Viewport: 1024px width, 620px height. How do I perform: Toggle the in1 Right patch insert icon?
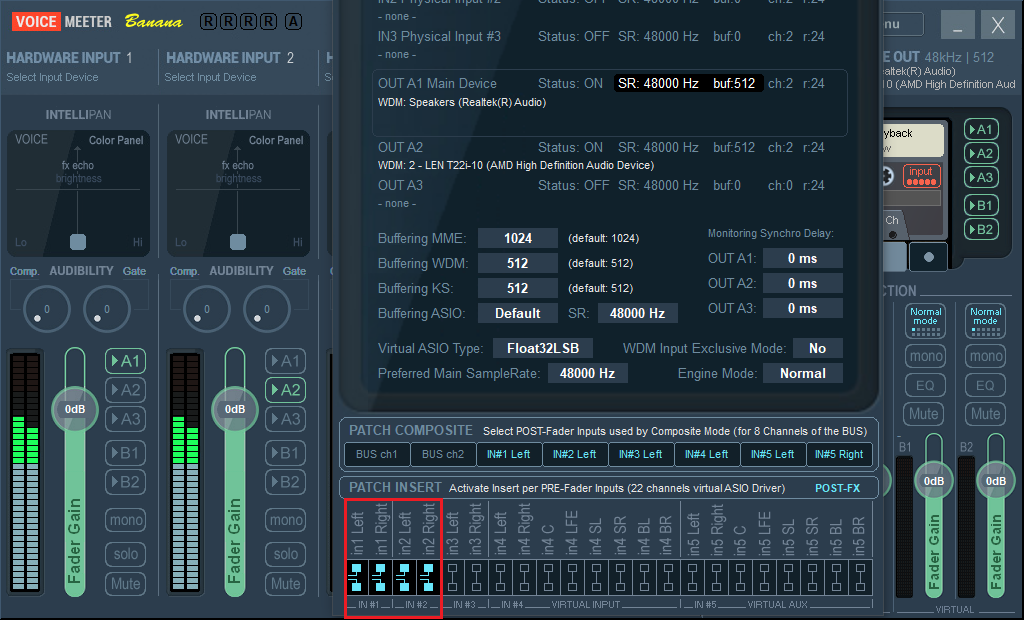pos(380,578)
